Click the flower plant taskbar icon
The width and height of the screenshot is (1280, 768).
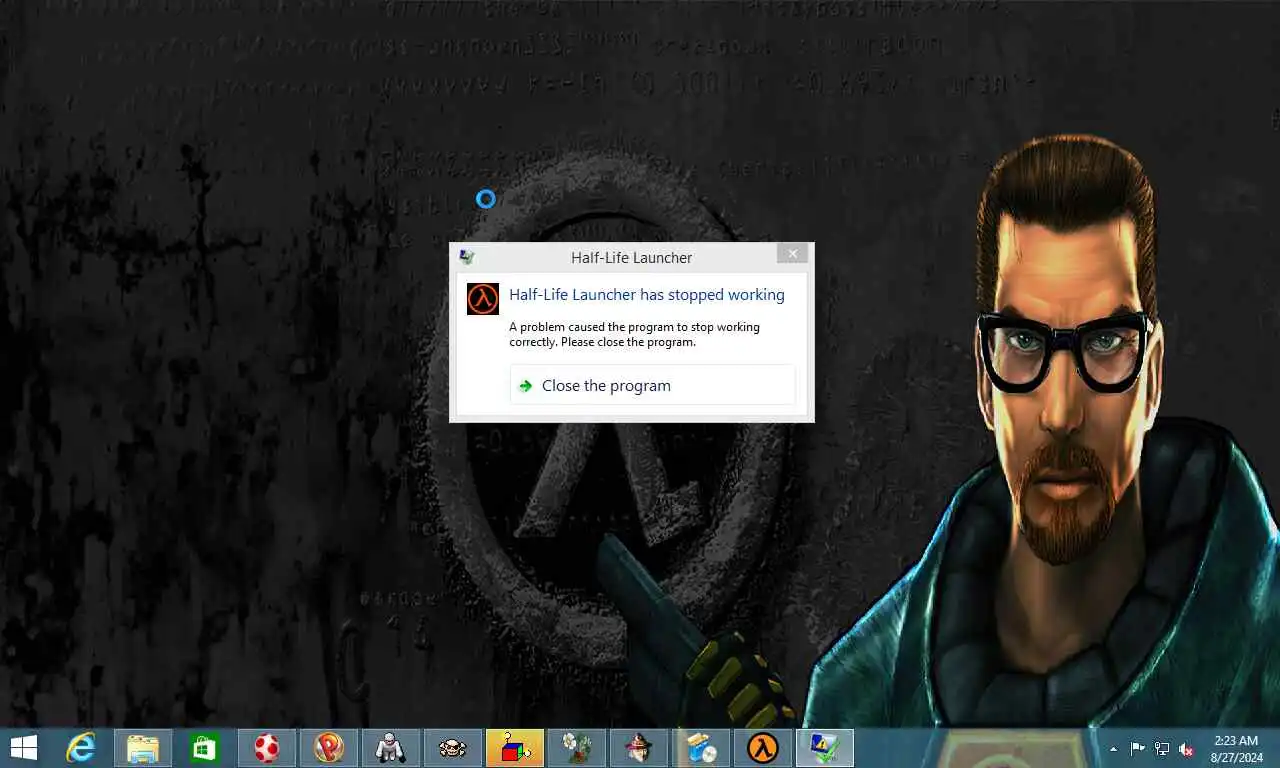[577, 747]
